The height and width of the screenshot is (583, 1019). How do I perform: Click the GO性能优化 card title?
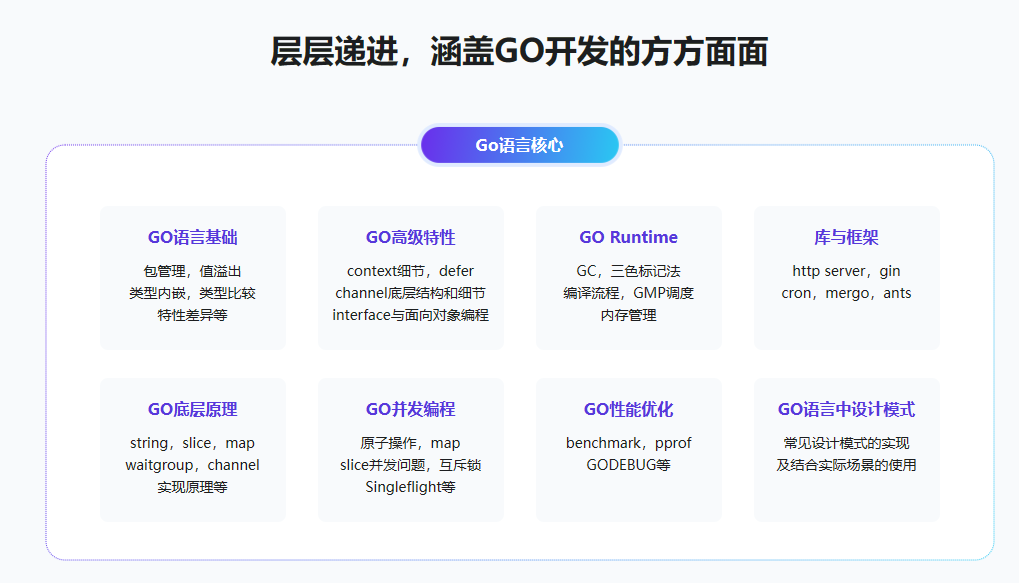point(628,409)
